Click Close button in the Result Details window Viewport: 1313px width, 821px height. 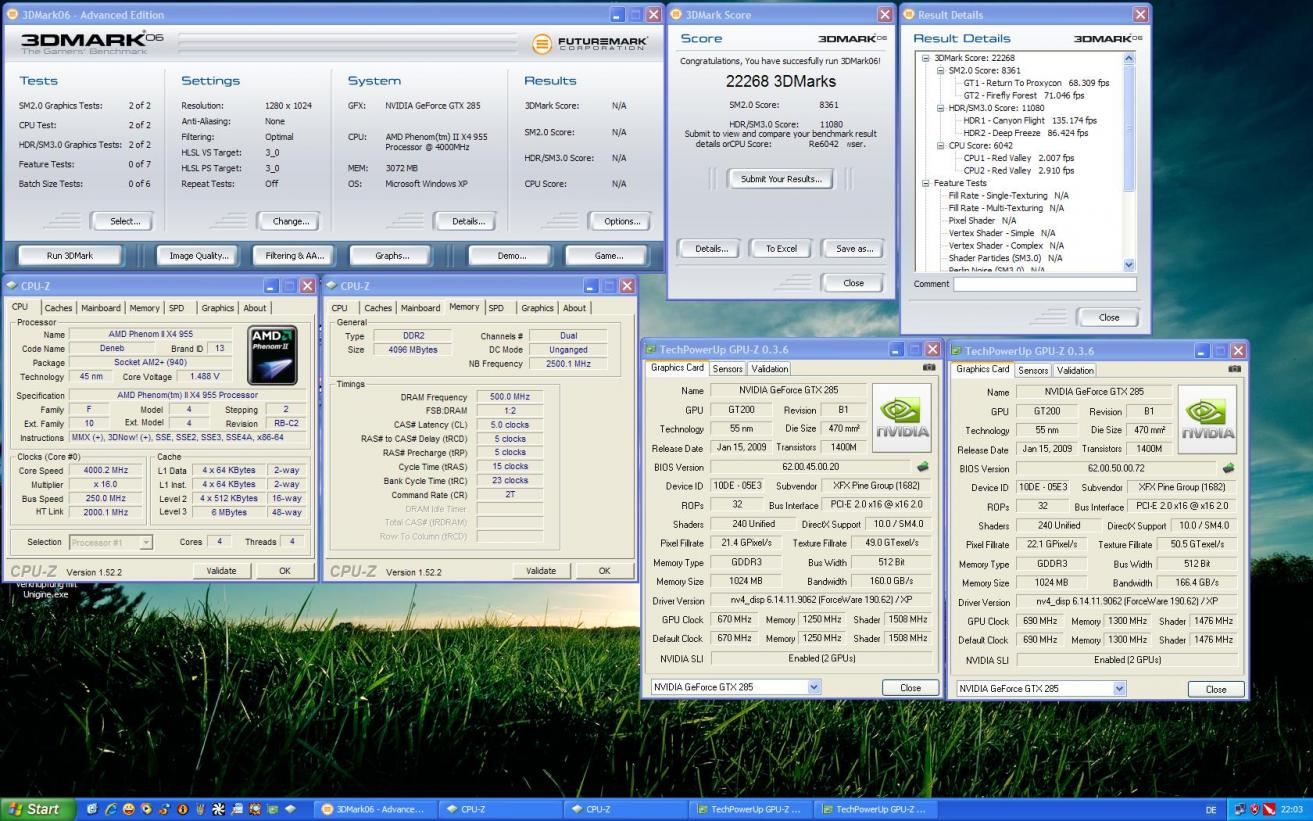[1108, 317]
